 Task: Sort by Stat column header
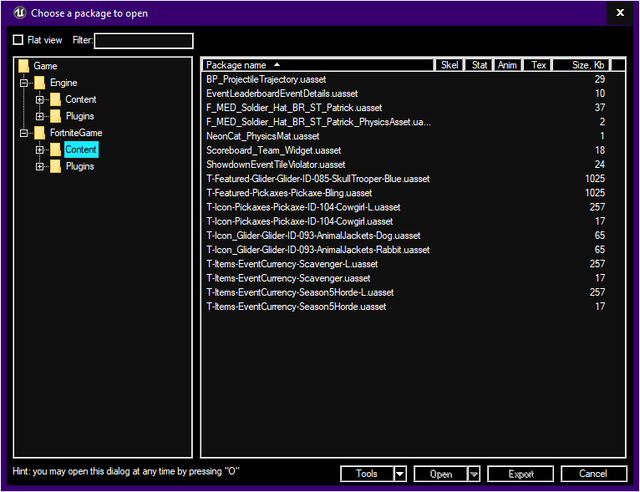479,65
